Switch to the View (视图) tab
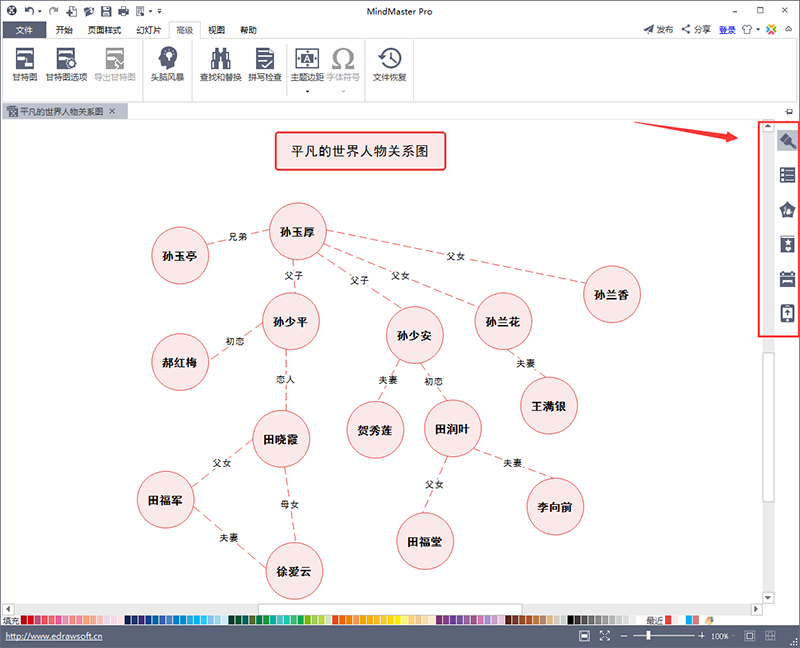 click(x=216, y=30)
